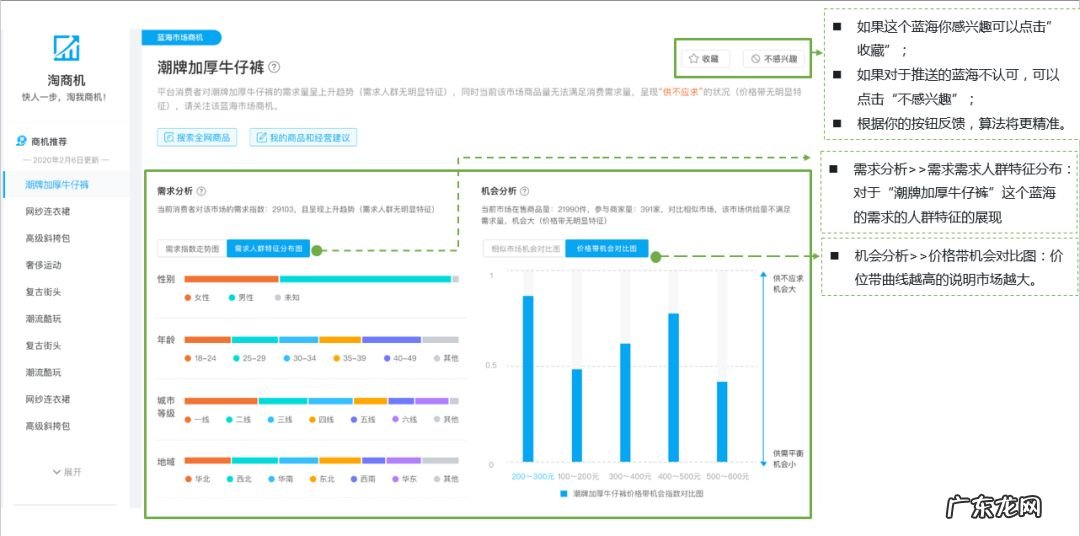The image size is (1080, 536).
Task: Click the 年龄 row label
Action: coord(165,340)
